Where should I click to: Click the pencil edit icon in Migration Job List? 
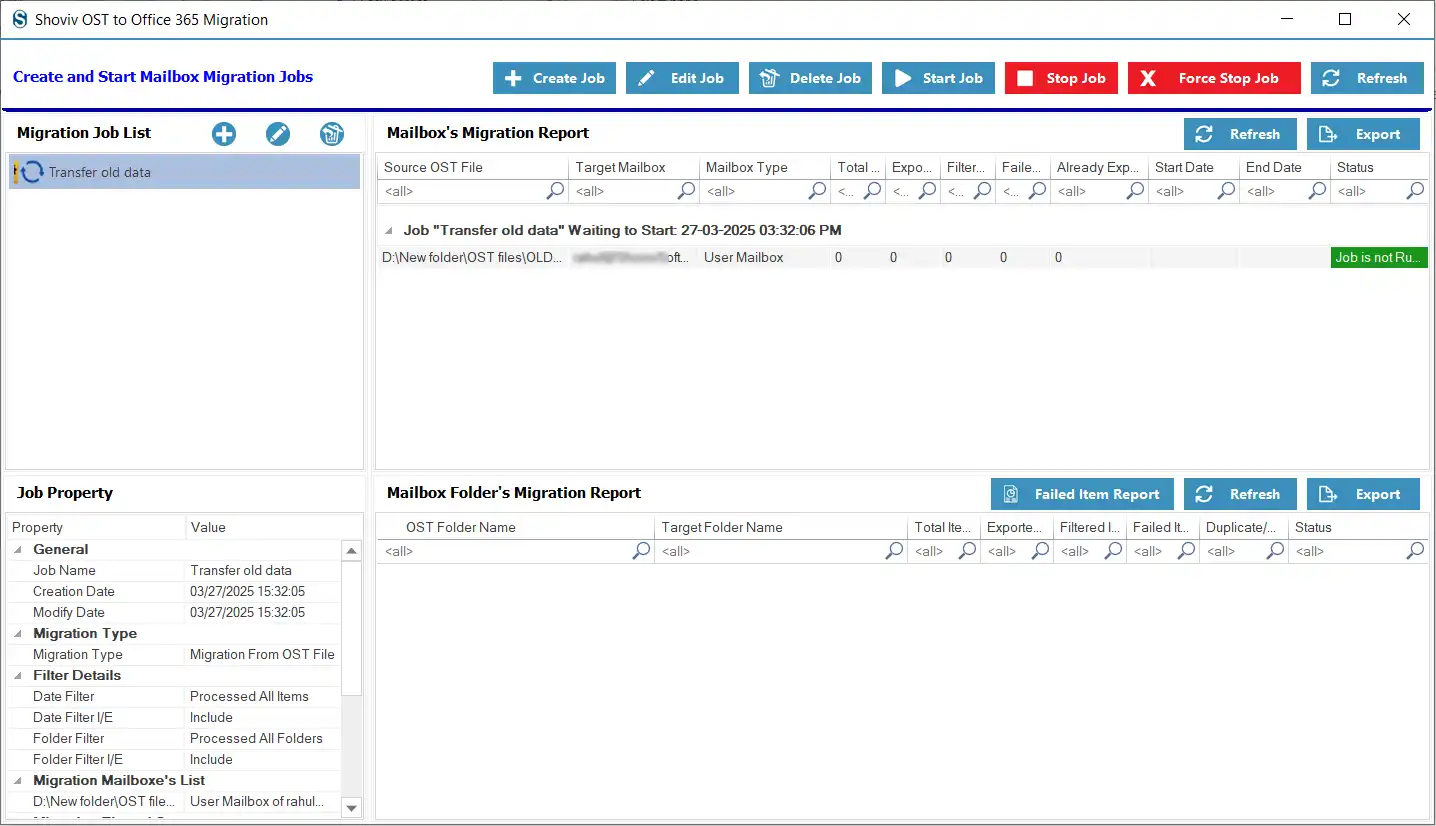[278, 134]
